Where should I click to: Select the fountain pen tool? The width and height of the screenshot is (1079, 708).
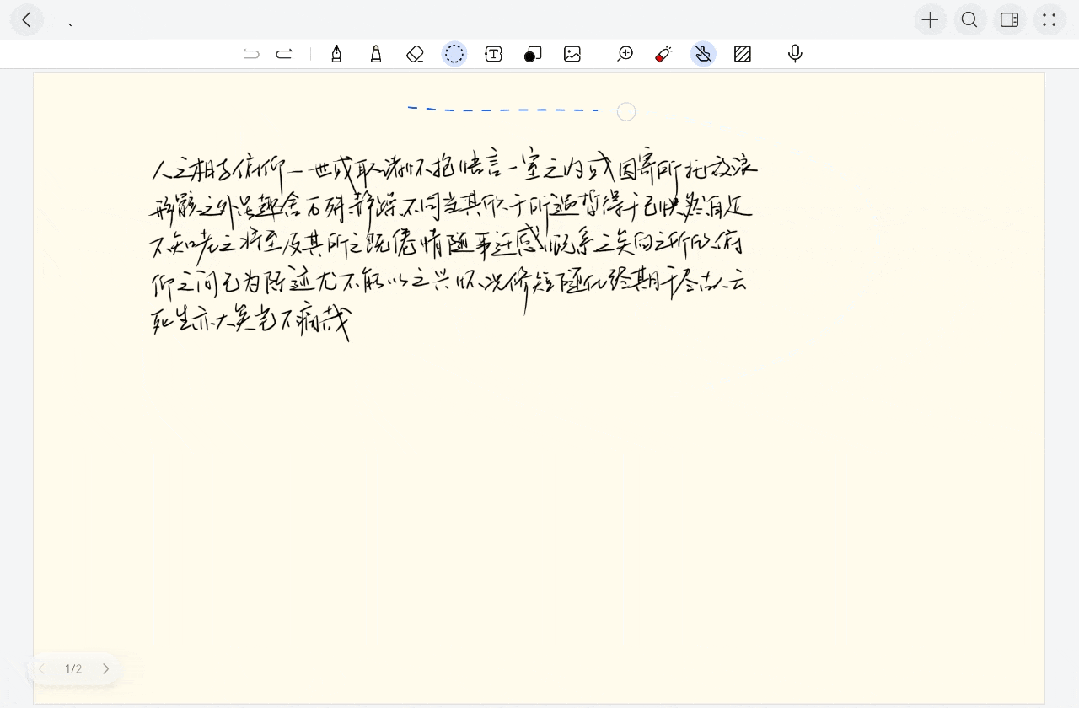pyautogui.click(x=336, y=54)
